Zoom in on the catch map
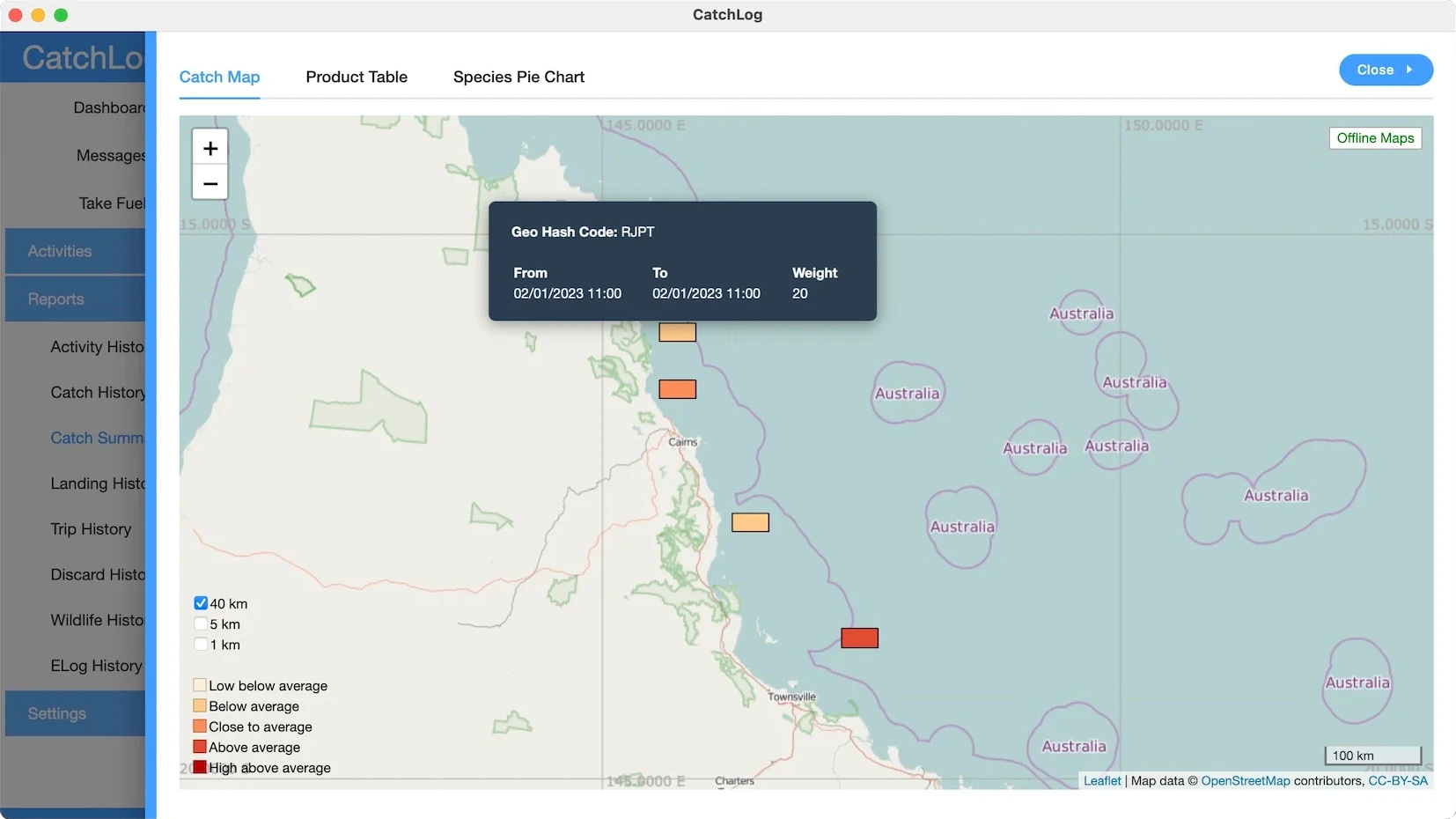 tap(210, 148)
